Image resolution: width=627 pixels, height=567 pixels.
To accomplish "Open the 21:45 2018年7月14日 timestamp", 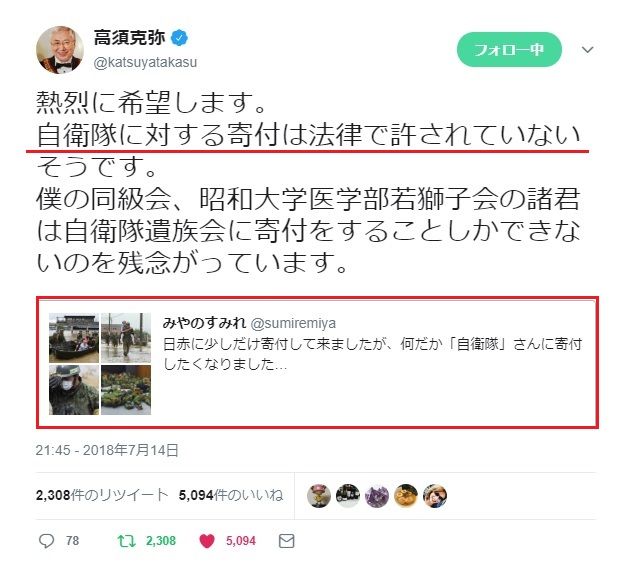I will (x=107, y=450).
